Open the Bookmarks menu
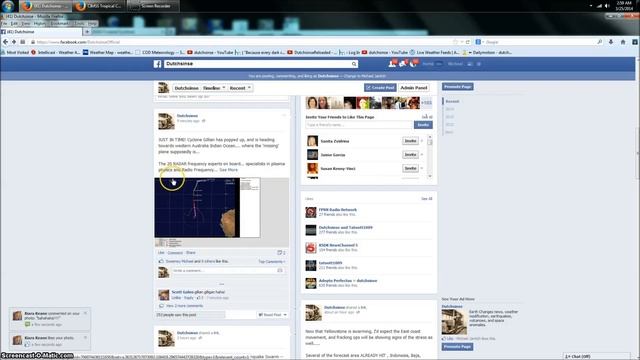This screenshot has width=640, height=360. pos(60,24)
